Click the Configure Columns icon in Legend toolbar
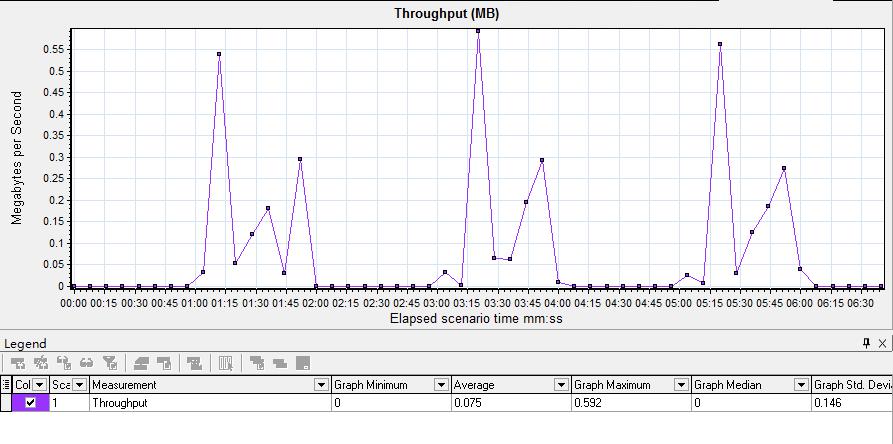This screenshot has width=893, height=444. [x=226, y=364]
